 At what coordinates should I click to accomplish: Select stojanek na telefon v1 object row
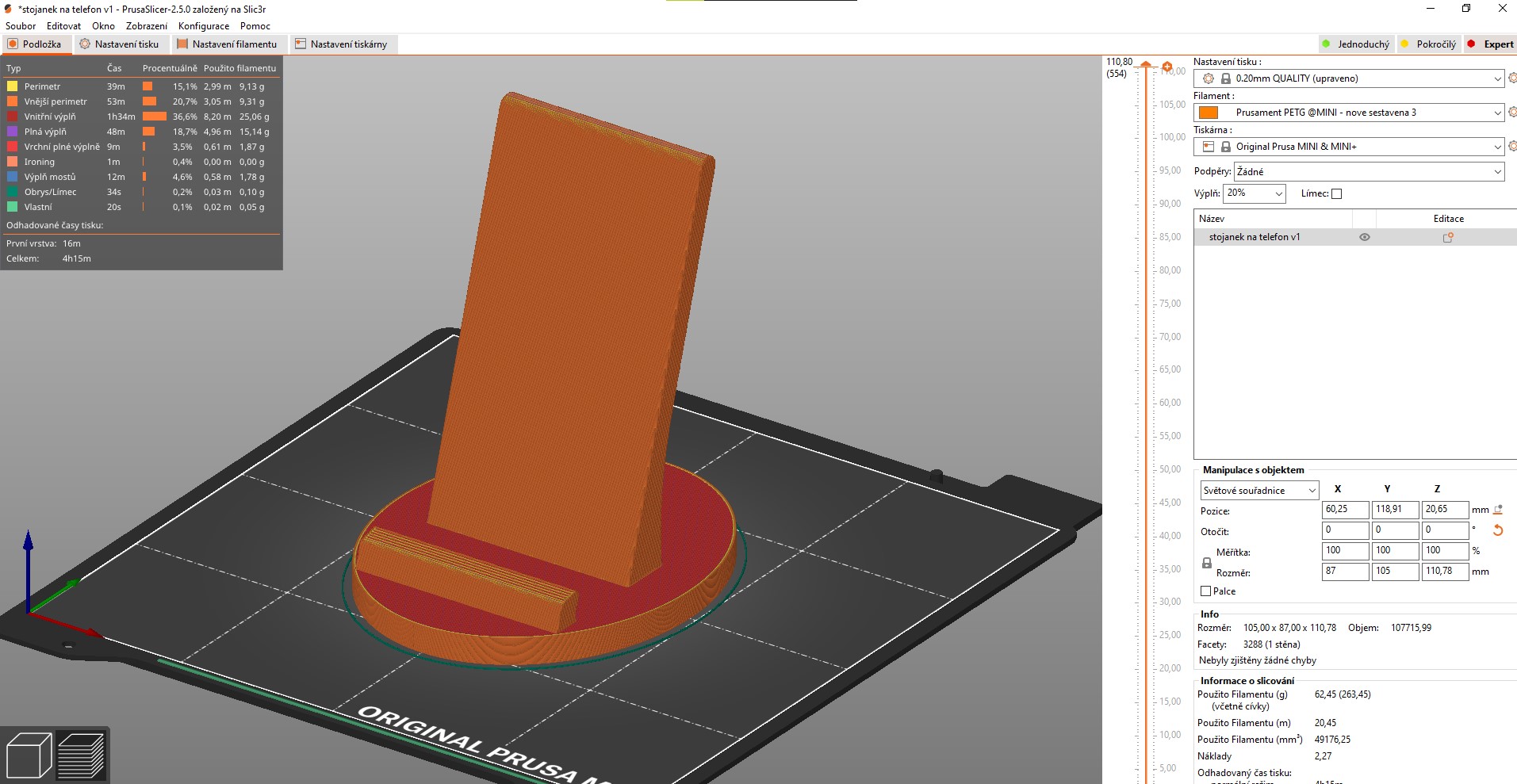click(1355, 237)
